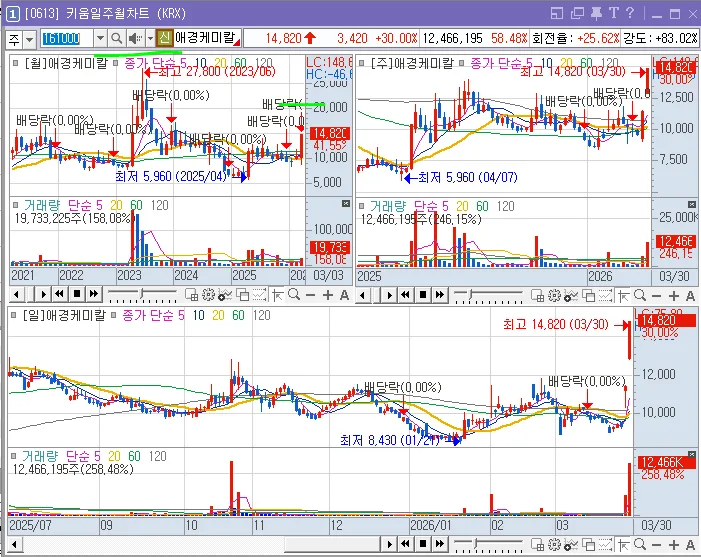Zoom in with plus icon on weekly chart

pyautogui.click(x=674, y=295)
